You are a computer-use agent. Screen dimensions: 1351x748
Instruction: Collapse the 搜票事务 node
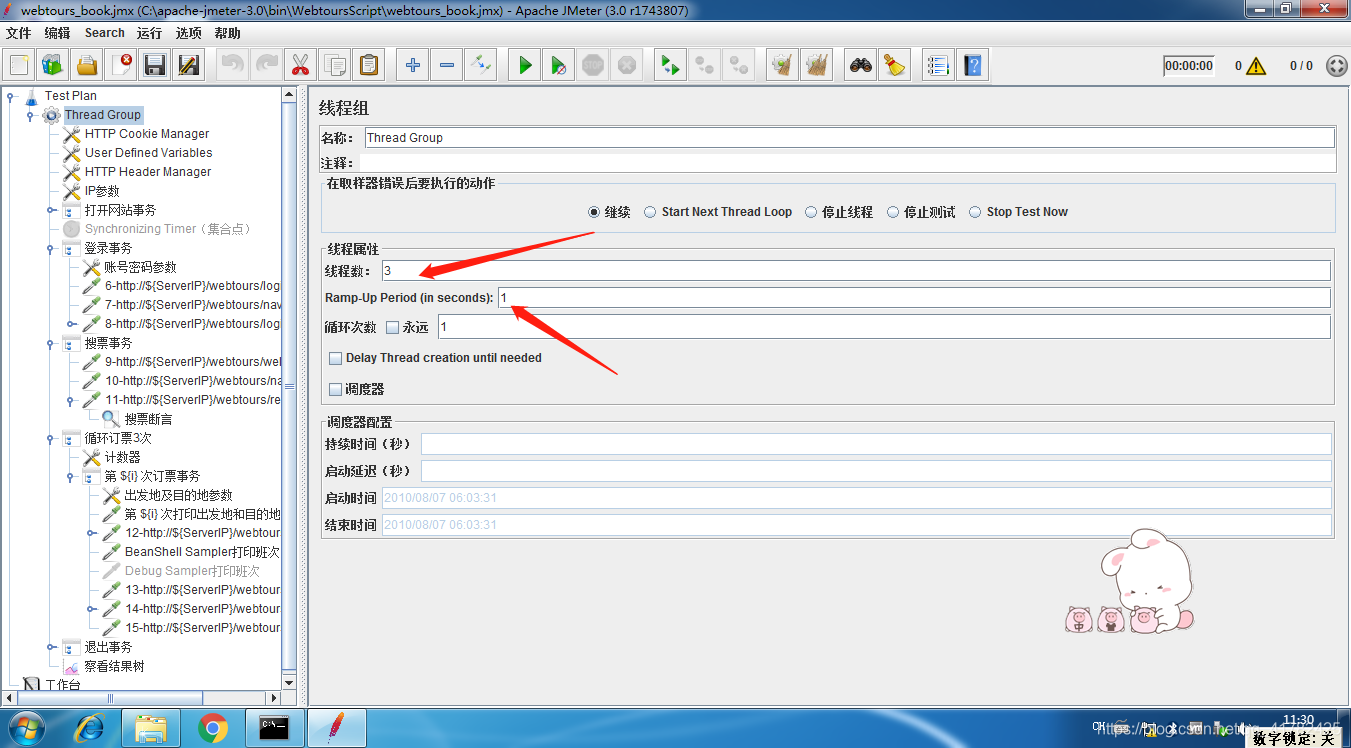coord(51,344)
